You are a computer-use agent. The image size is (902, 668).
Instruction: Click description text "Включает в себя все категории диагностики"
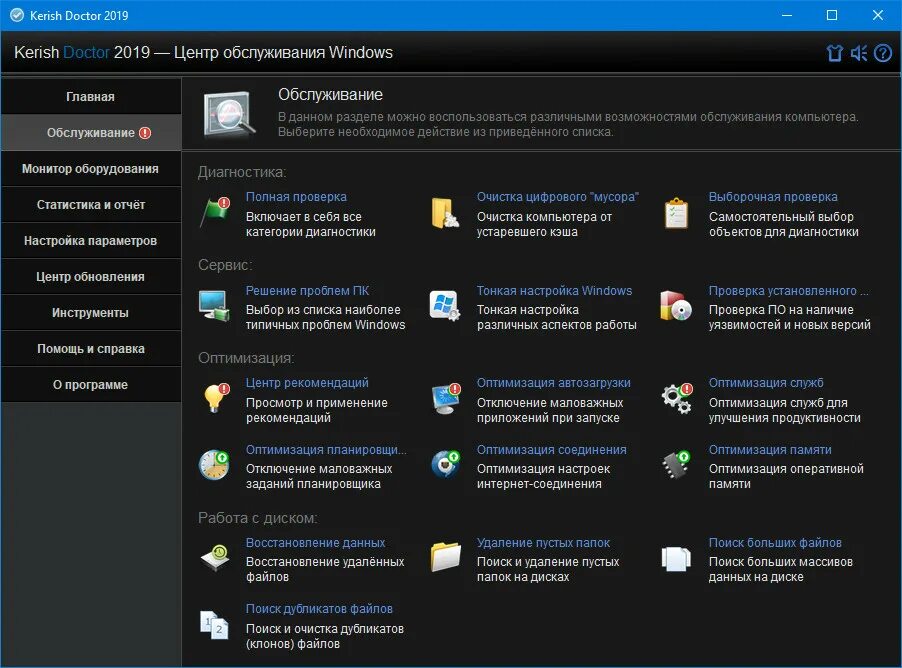311,224
